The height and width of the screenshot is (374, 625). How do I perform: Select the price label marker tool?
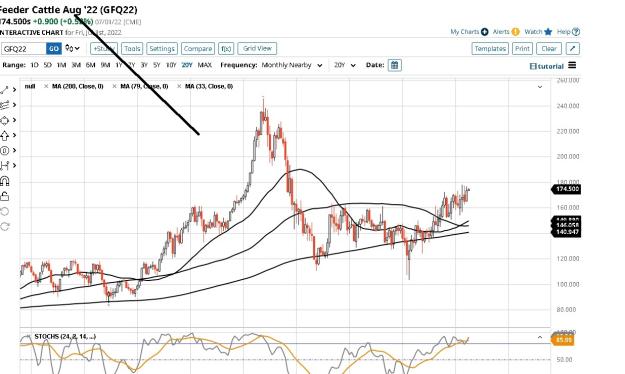tap(4, 151)
